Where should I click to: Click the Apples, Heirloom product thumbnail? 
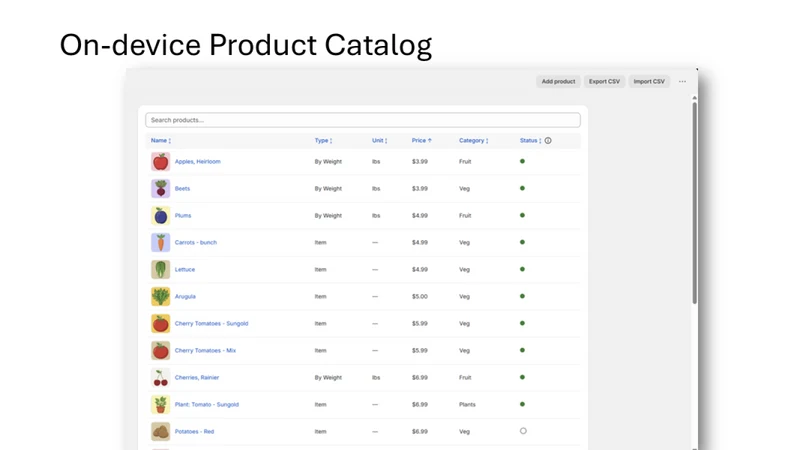pos(160,162)
